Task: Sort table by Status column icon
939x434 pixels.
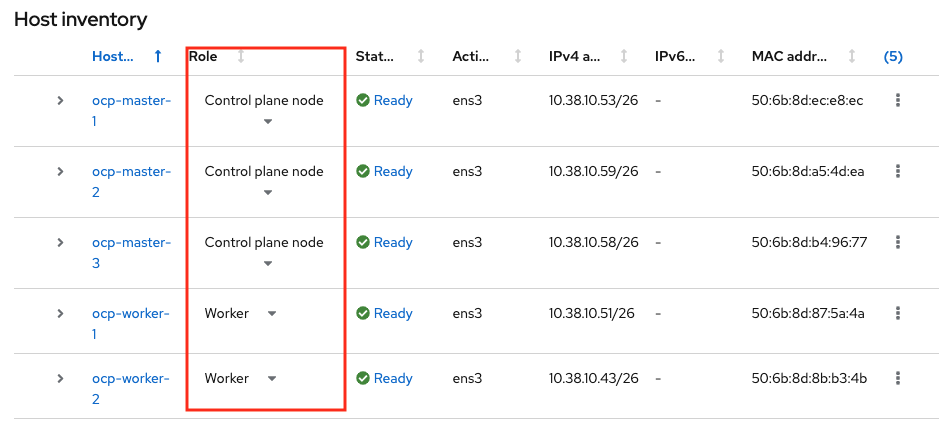Action: (421, 57)
